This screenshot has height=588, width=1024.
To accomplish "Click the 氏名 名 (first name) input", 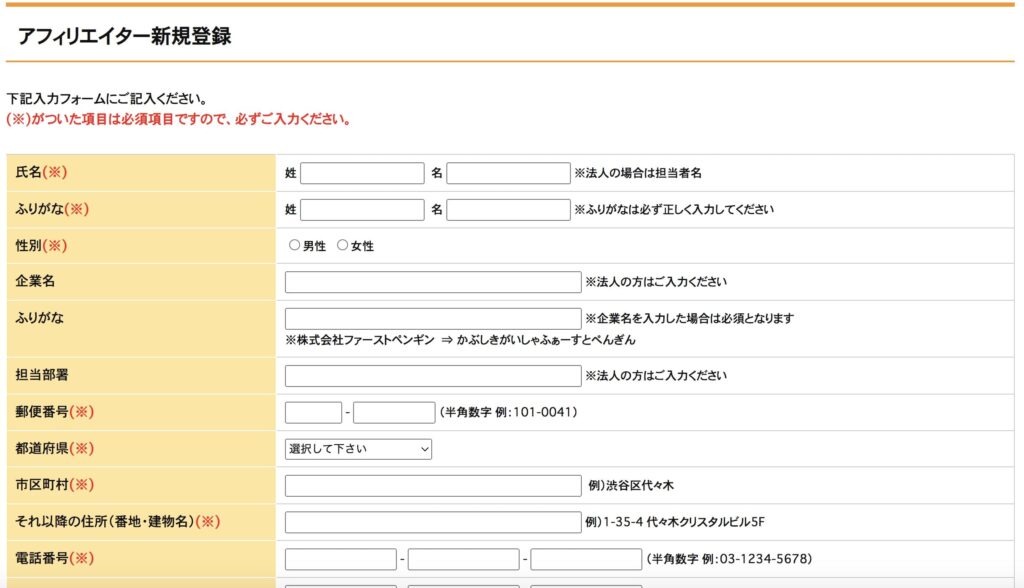I will pos(508,173).
